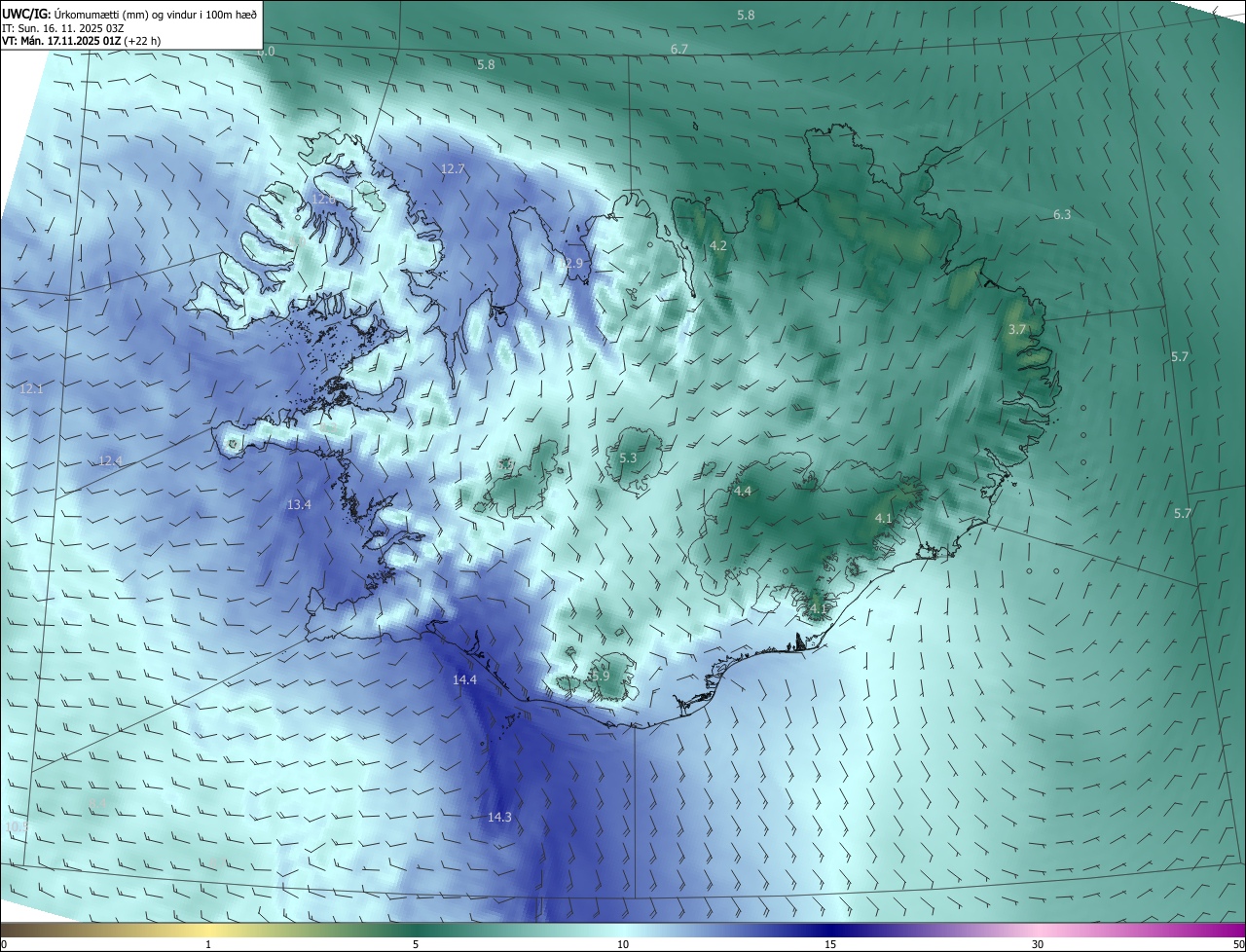Click the 50 tick on the color scale
The image size is (1246, 952).
tap(1238, 944)
